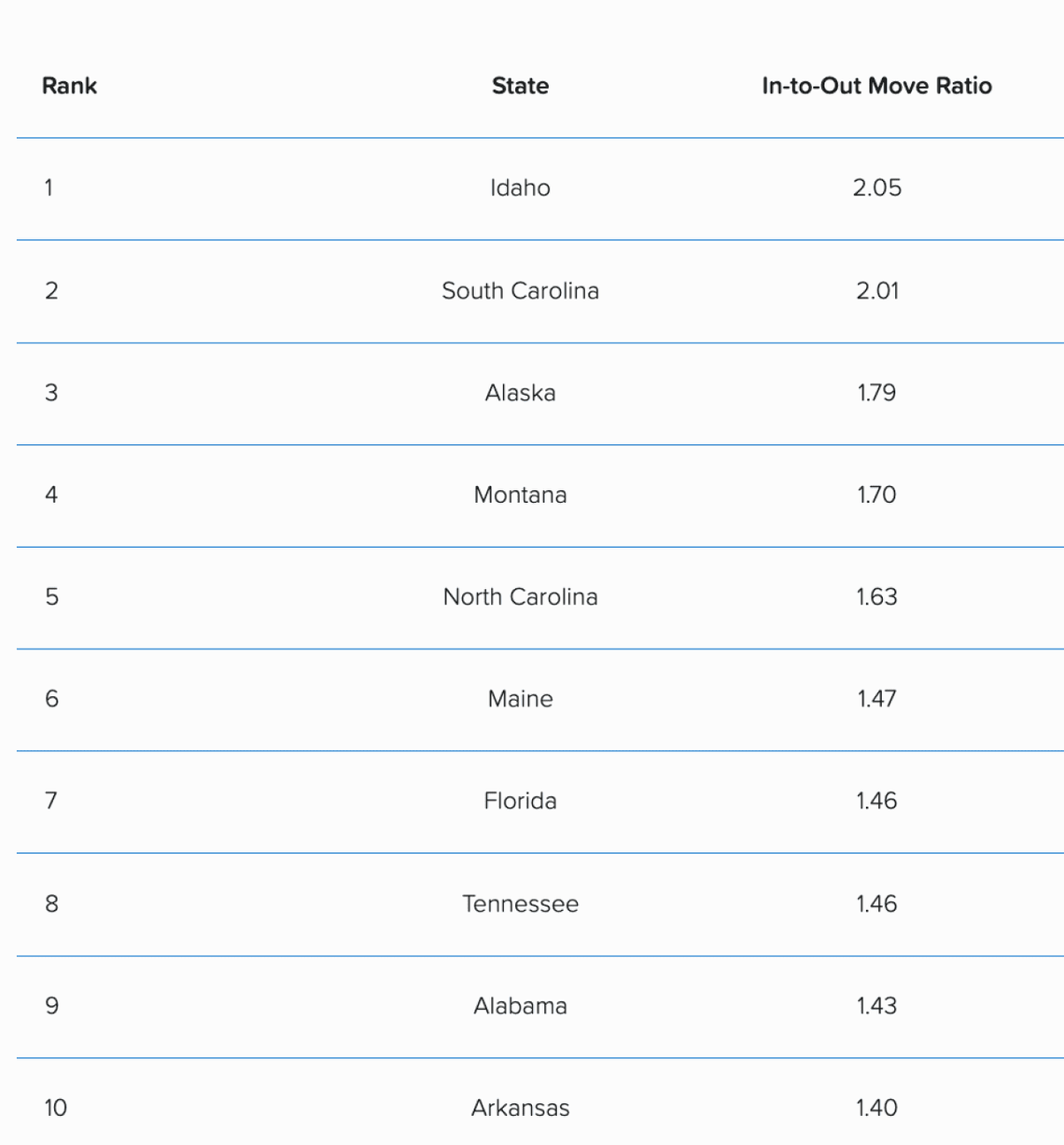Click the State column header
This screenshot has width=1064, height=1145.
[520, 86]
